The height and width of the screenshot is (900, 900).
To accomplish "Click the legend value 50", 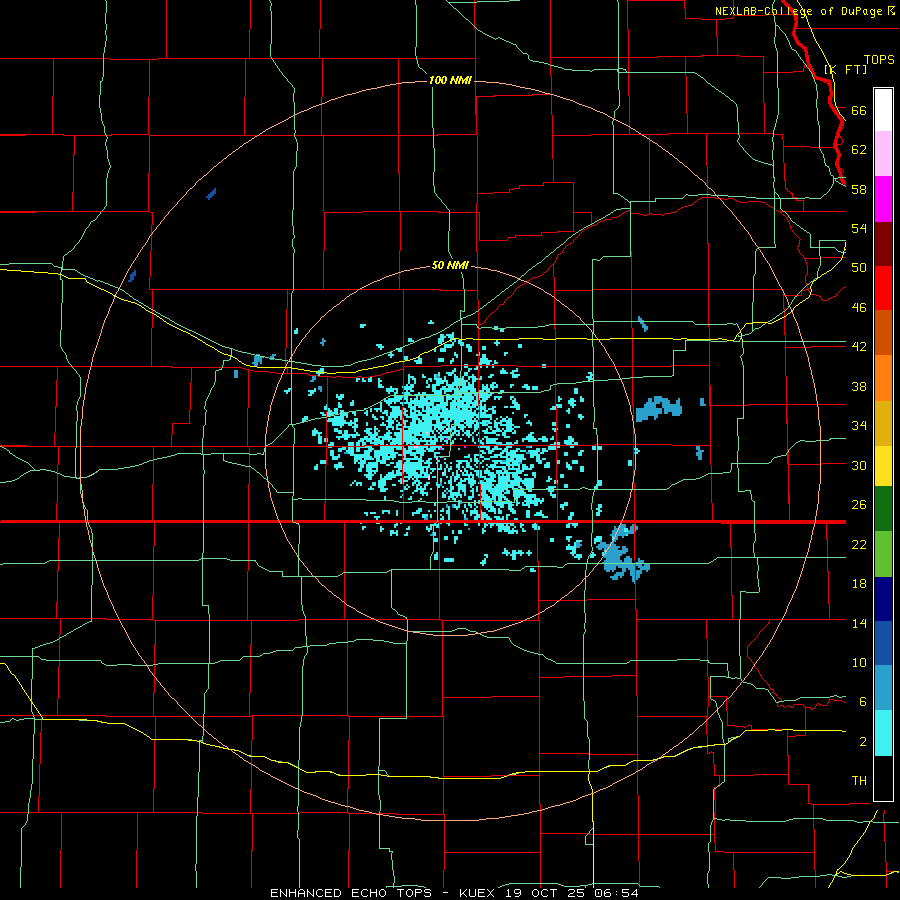I will [859, 267].
